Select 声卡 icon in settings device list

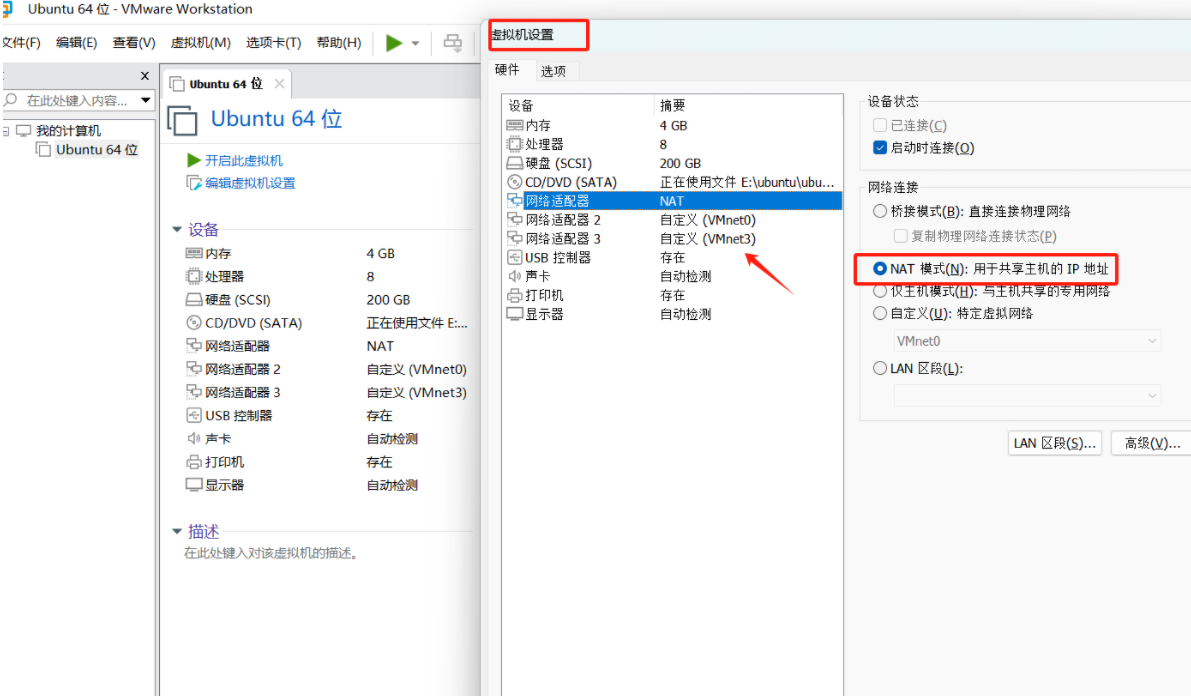tap(514, 276)
